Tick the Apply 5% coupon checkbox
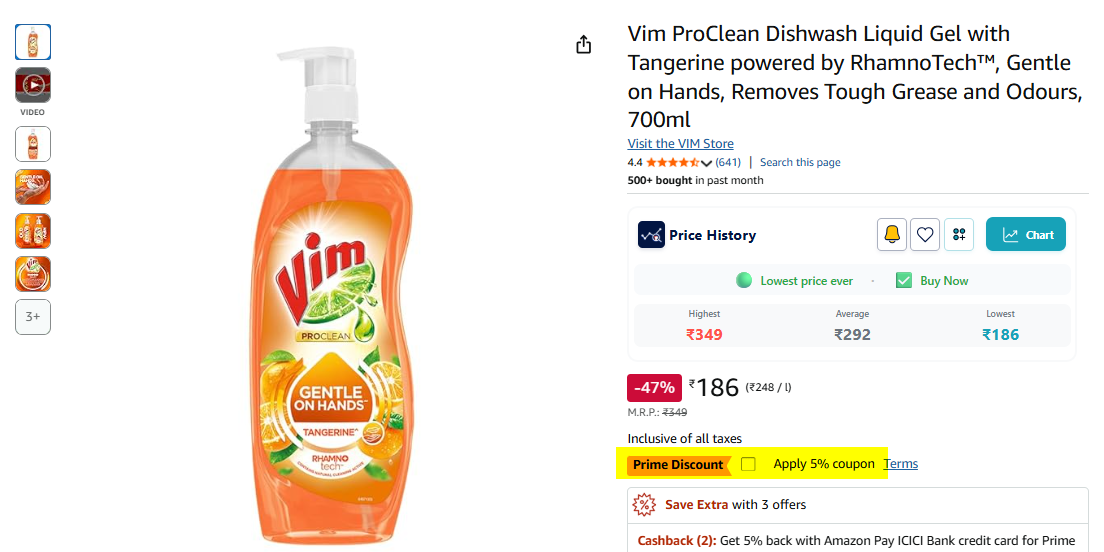 point(749,464)
